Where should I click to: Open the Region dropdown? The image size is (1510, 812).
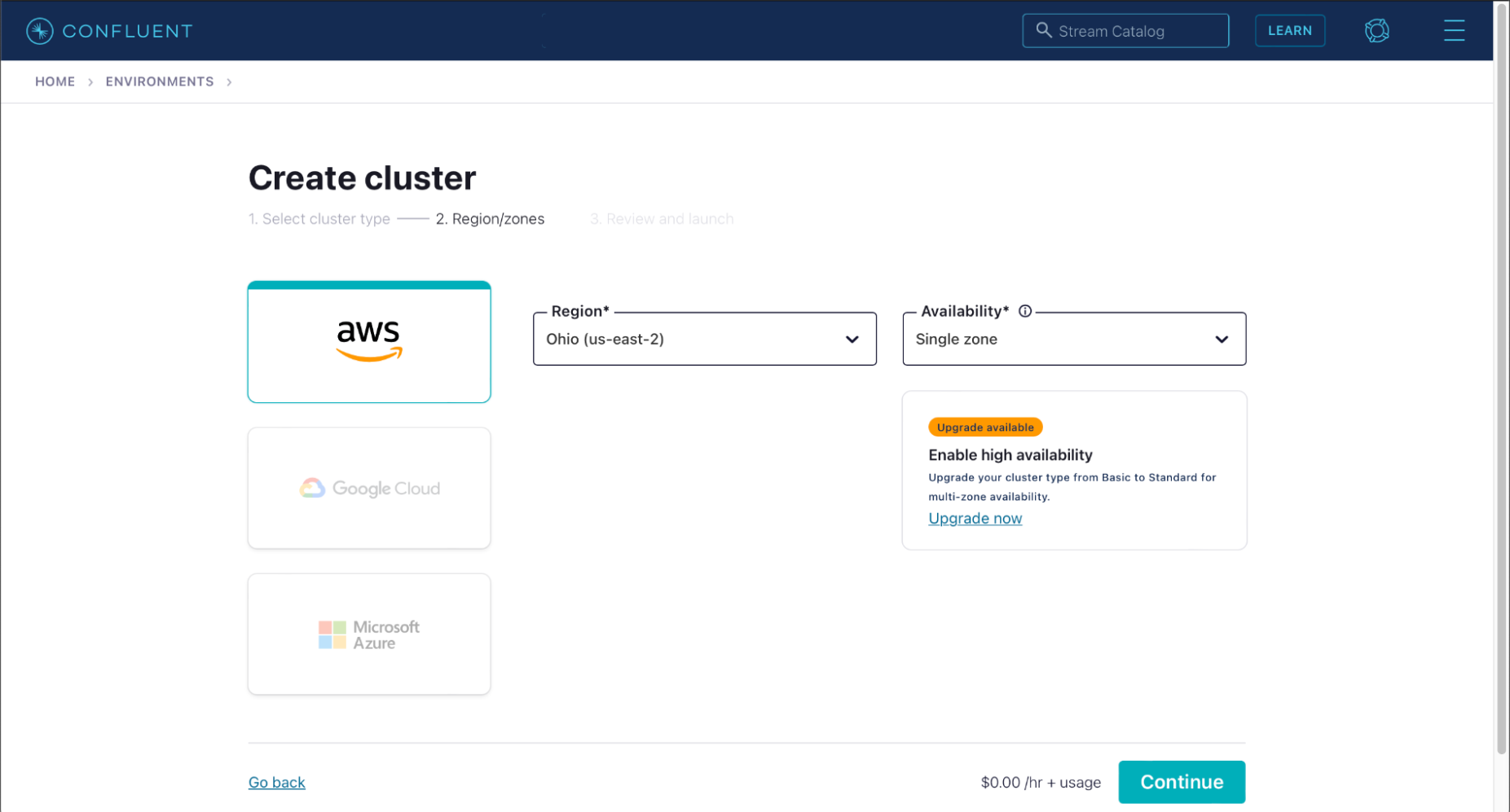pyautogui.click(x=705, y=339)
